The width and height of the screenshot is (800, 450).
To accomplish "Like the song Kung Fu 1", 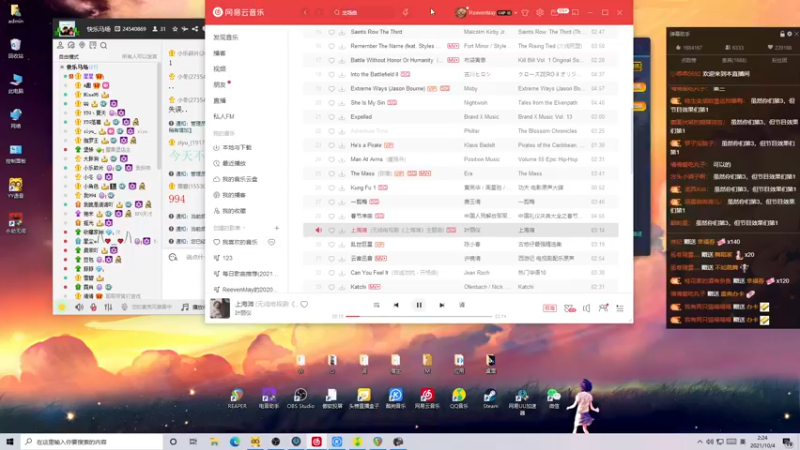I will pyautogui.click(x=331, y=188).
